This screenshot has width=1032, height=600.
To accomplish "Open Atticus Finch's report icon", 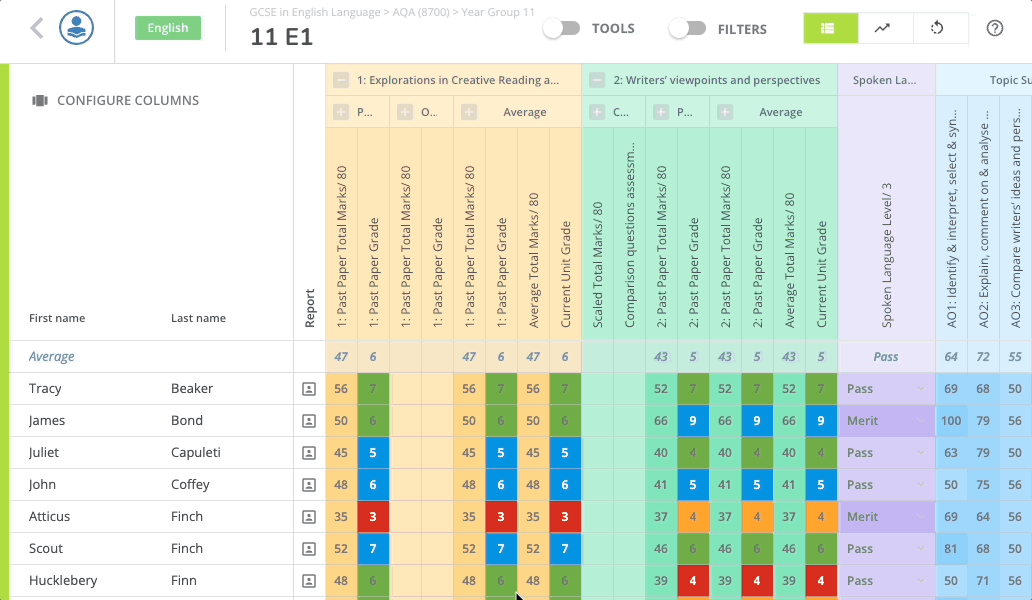I will coord(309,517).
